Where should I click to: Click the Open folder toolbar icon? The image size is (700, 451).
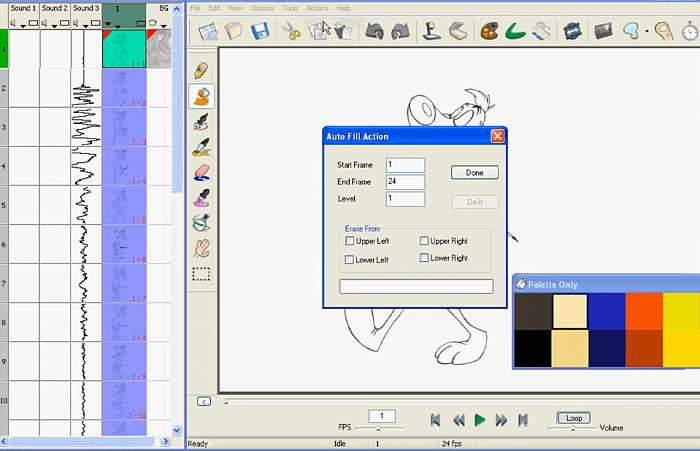233,31
